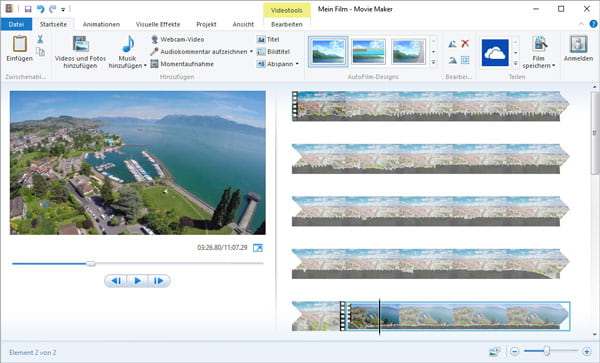
Task: Open the Datei menu
Action: pyautogui.click(x=16, y=24)
